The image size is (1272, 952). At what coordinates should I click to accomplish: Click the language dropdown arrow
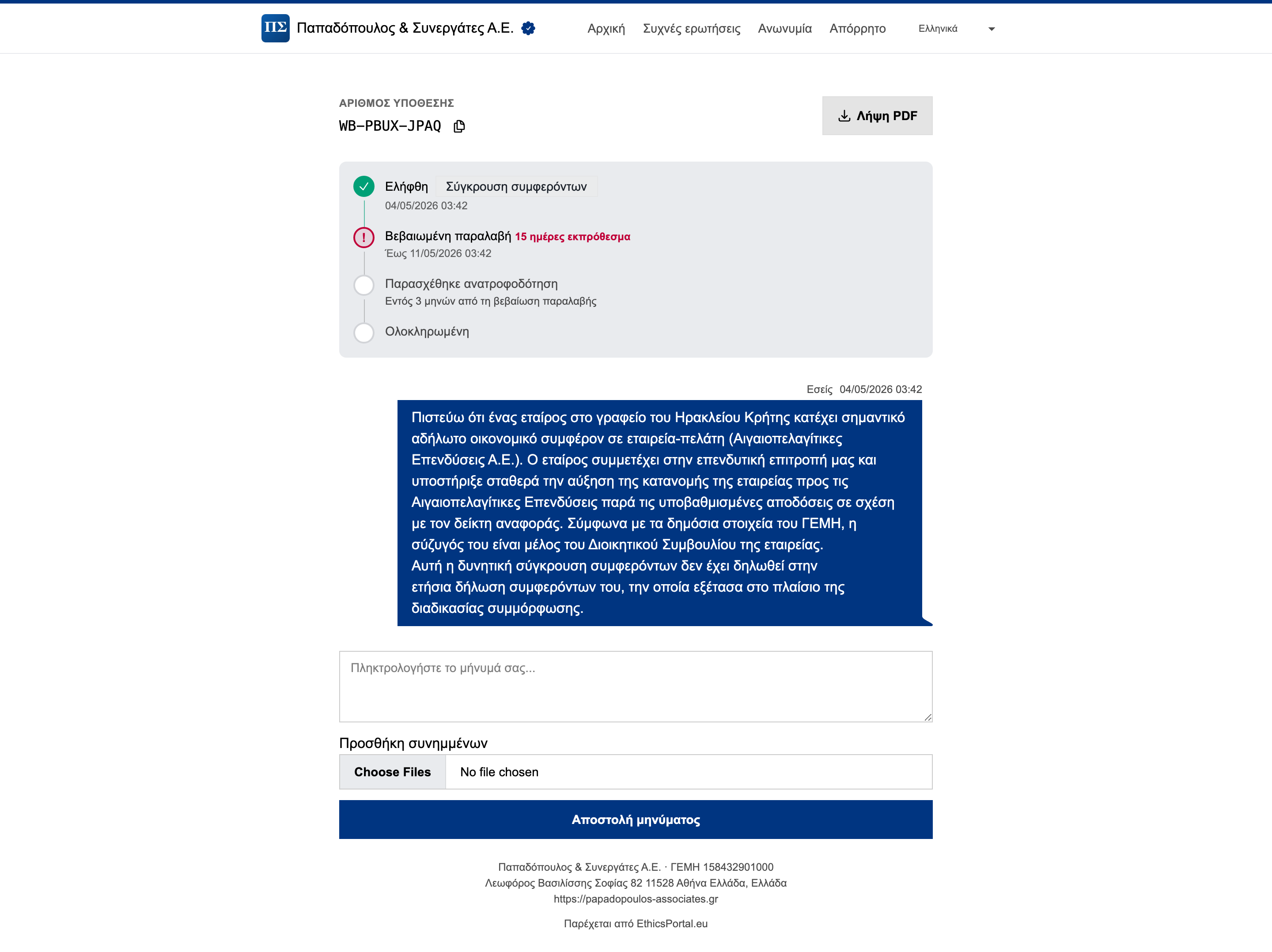[x=992, y=29]
